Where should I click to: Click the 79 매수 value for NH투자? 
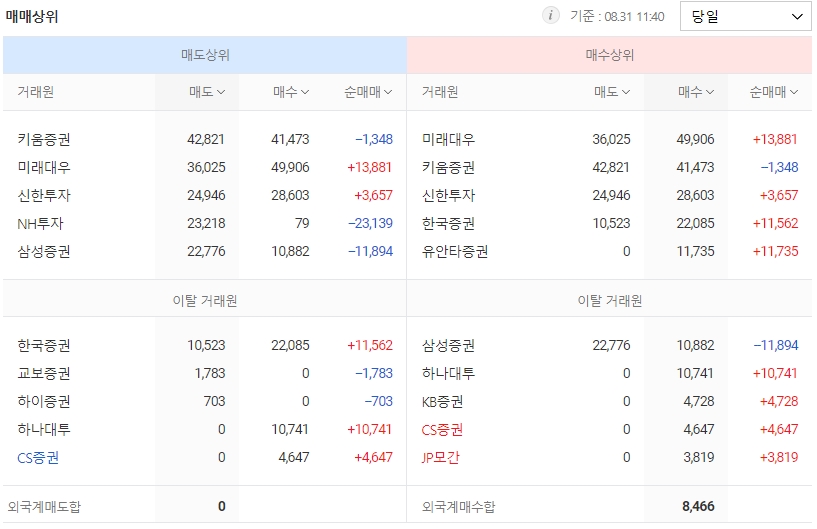[x=302, y=224]
